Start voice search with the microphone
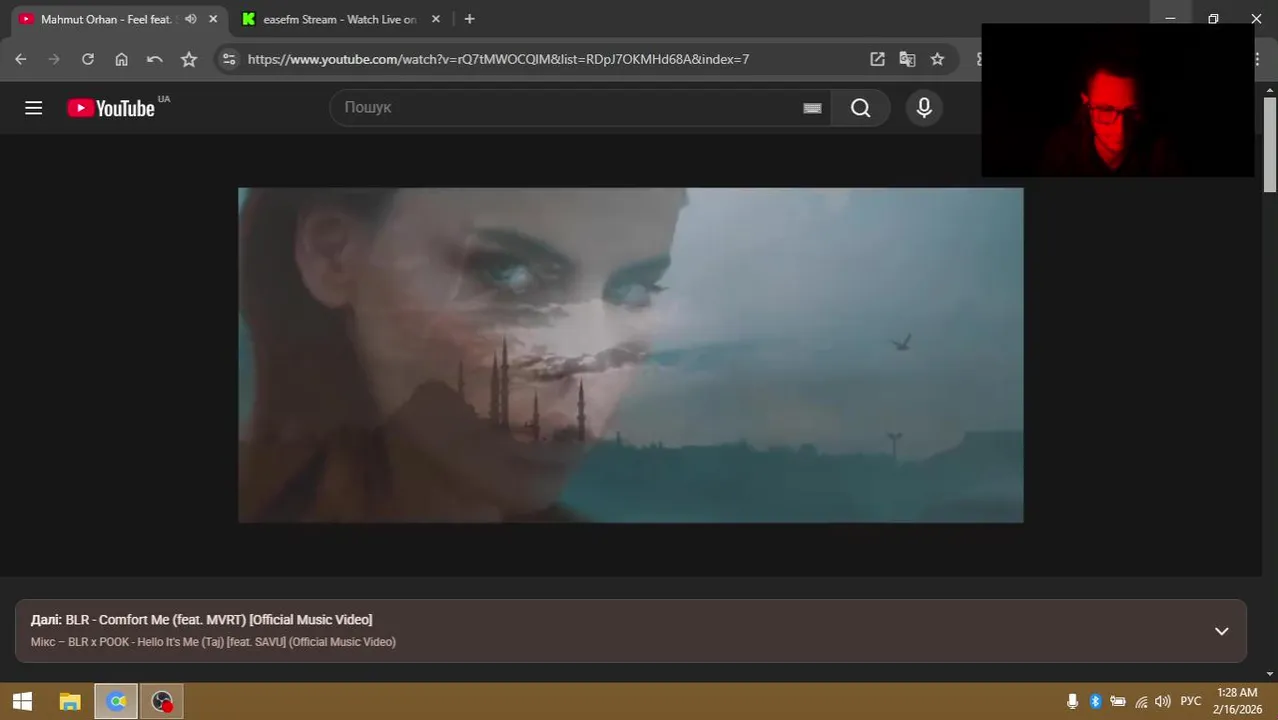Image resolution: width=1278 pixels, height=720 pixels. tap(924, 108)
